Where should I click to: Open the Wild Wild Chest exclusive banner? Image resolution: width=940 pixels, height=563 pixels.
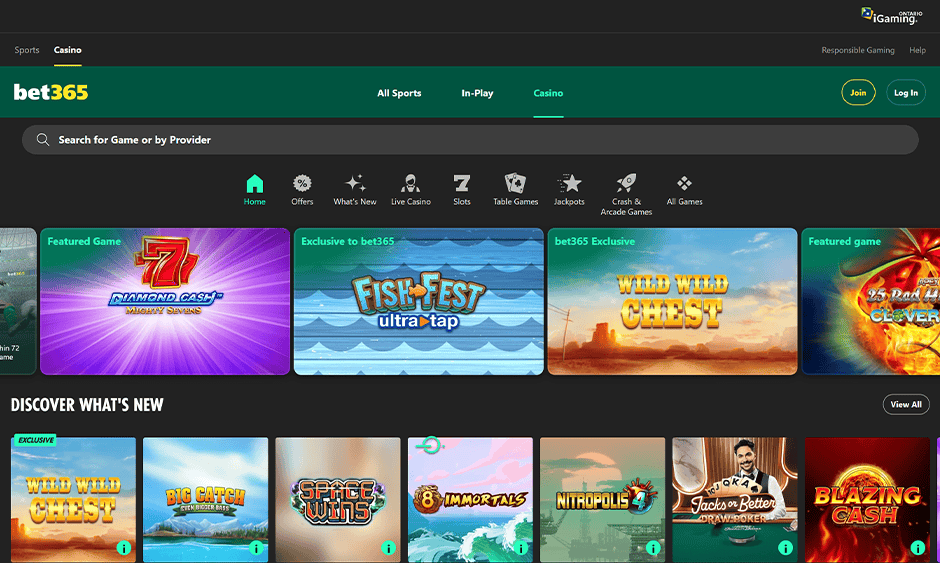(672, 302)
